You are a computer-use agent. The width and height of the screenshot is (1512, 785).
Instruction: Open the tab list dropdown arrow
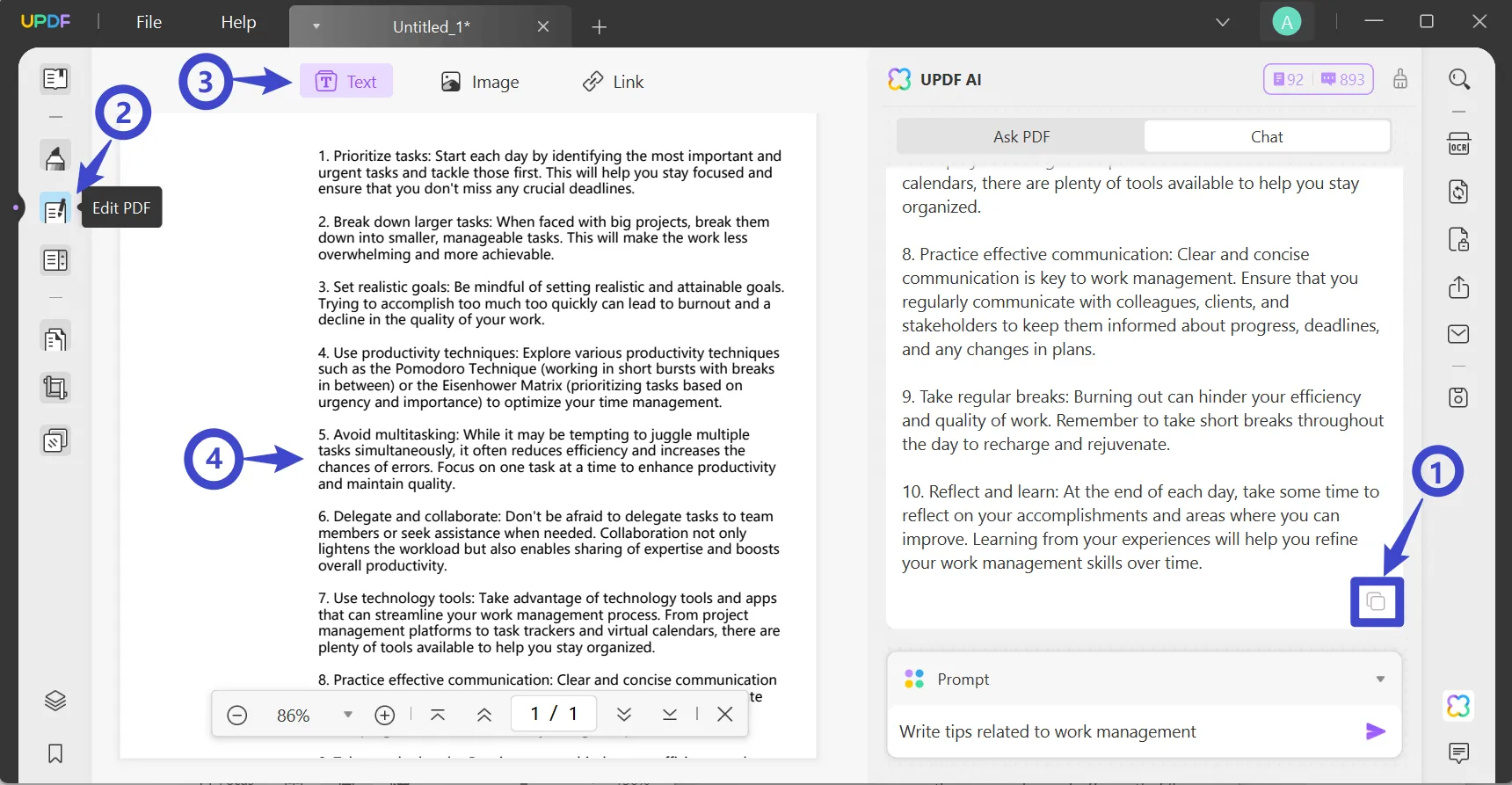tap(316, 26)
